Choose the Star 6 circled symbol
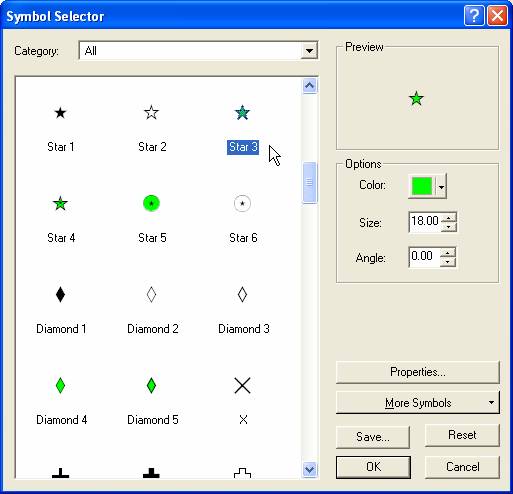The image size is (513, 494). [x=242, y=203]
